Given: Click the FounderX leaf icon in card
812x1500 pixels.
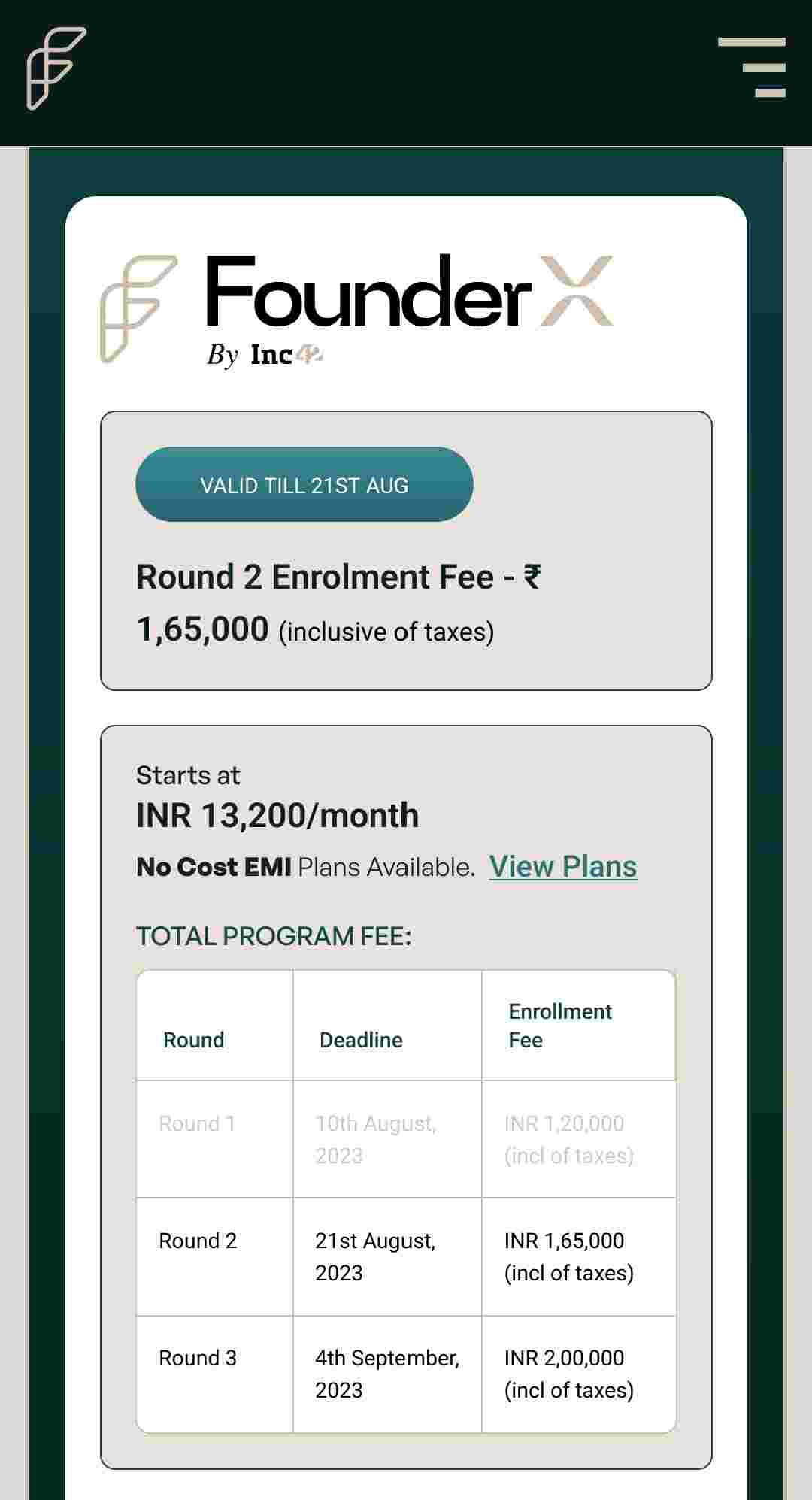Looking at the screenshot, I should 138,309.
